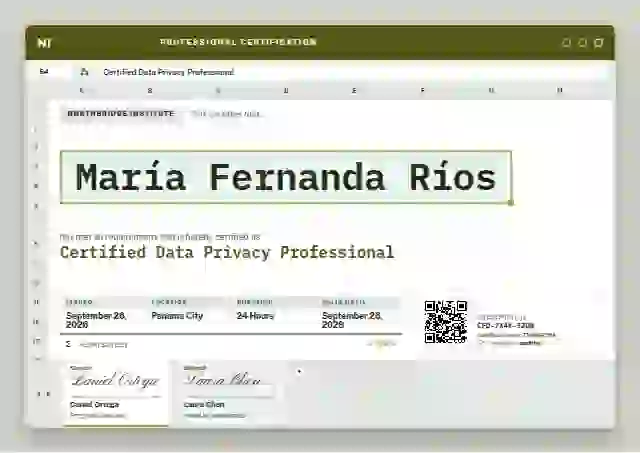Screen dimensions: 640x453
Task: Select column G header
Action: 491,90
